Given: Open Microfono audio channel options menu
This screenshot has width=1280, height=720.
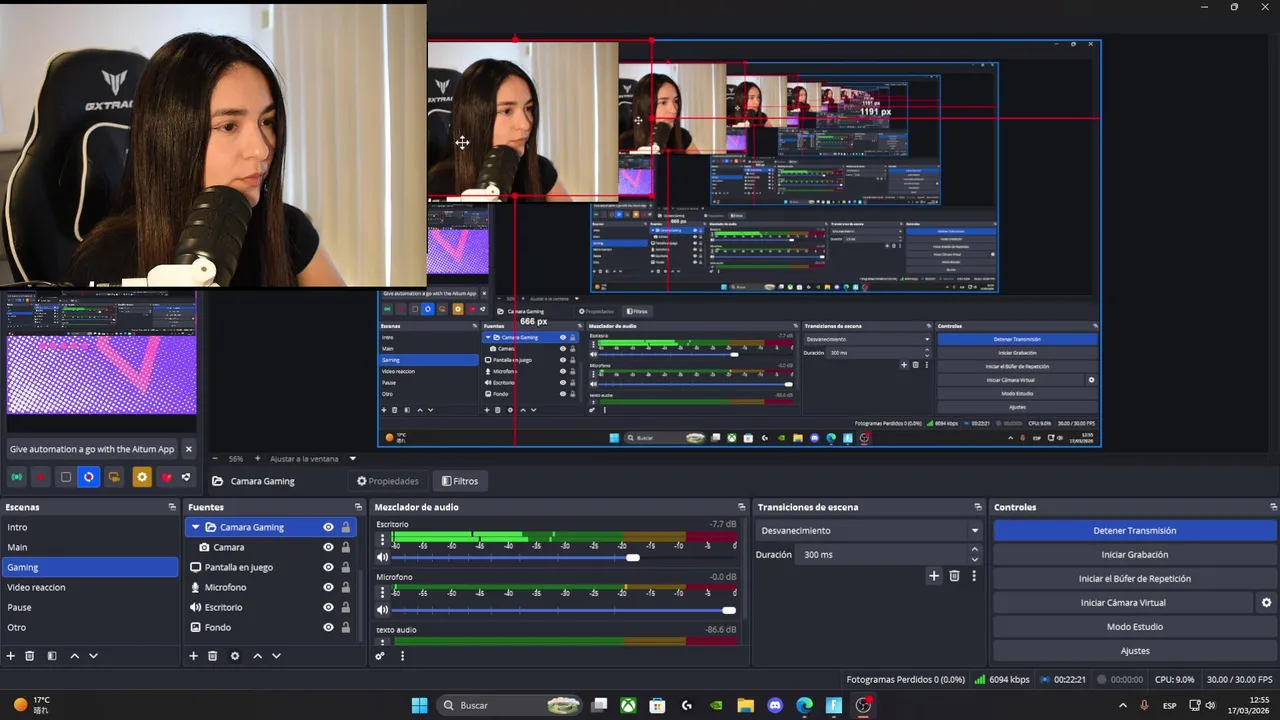Looking at the screenshot, I should pyautogui.click(x=382, y=593).
